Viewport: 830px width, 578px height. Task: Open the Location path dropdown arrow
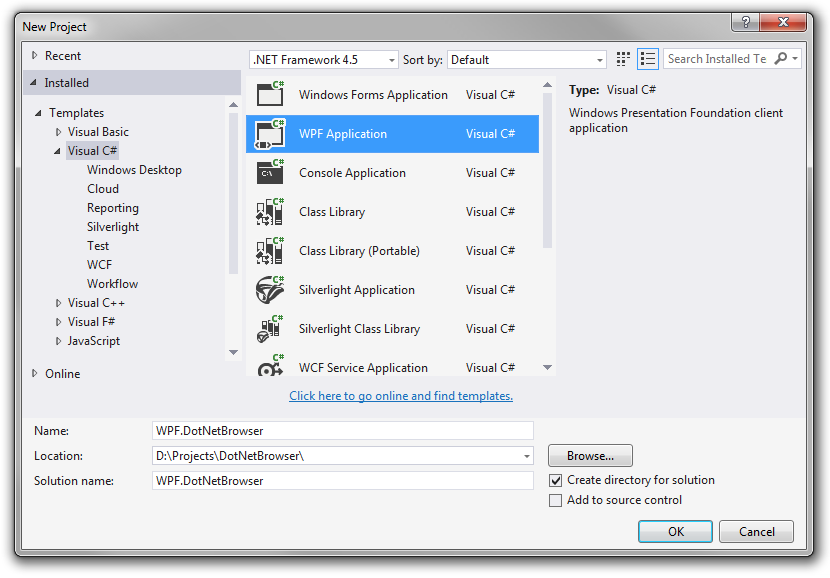[x=527, y=456]
